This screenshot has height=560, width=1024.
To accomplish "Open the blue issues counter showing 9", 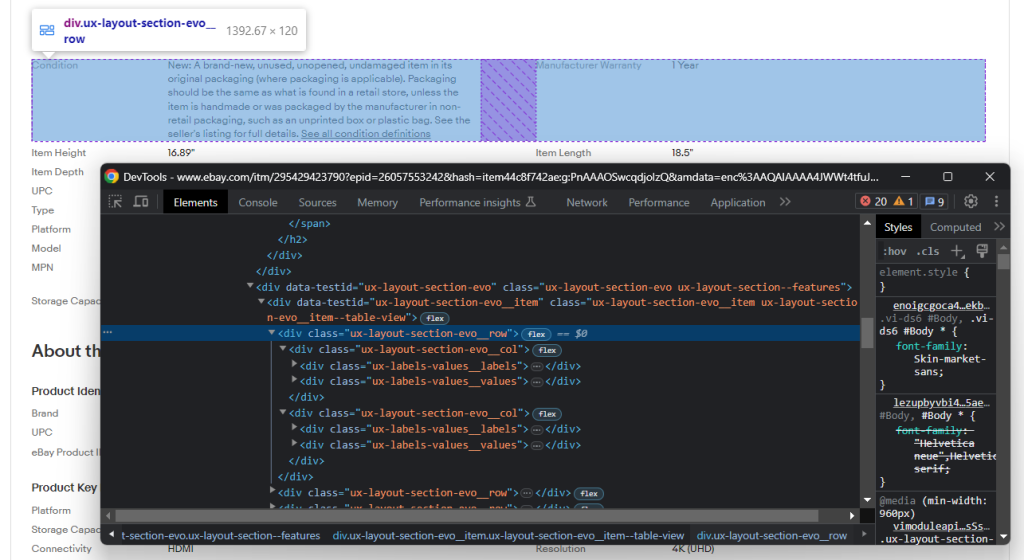I will point(934,202).
